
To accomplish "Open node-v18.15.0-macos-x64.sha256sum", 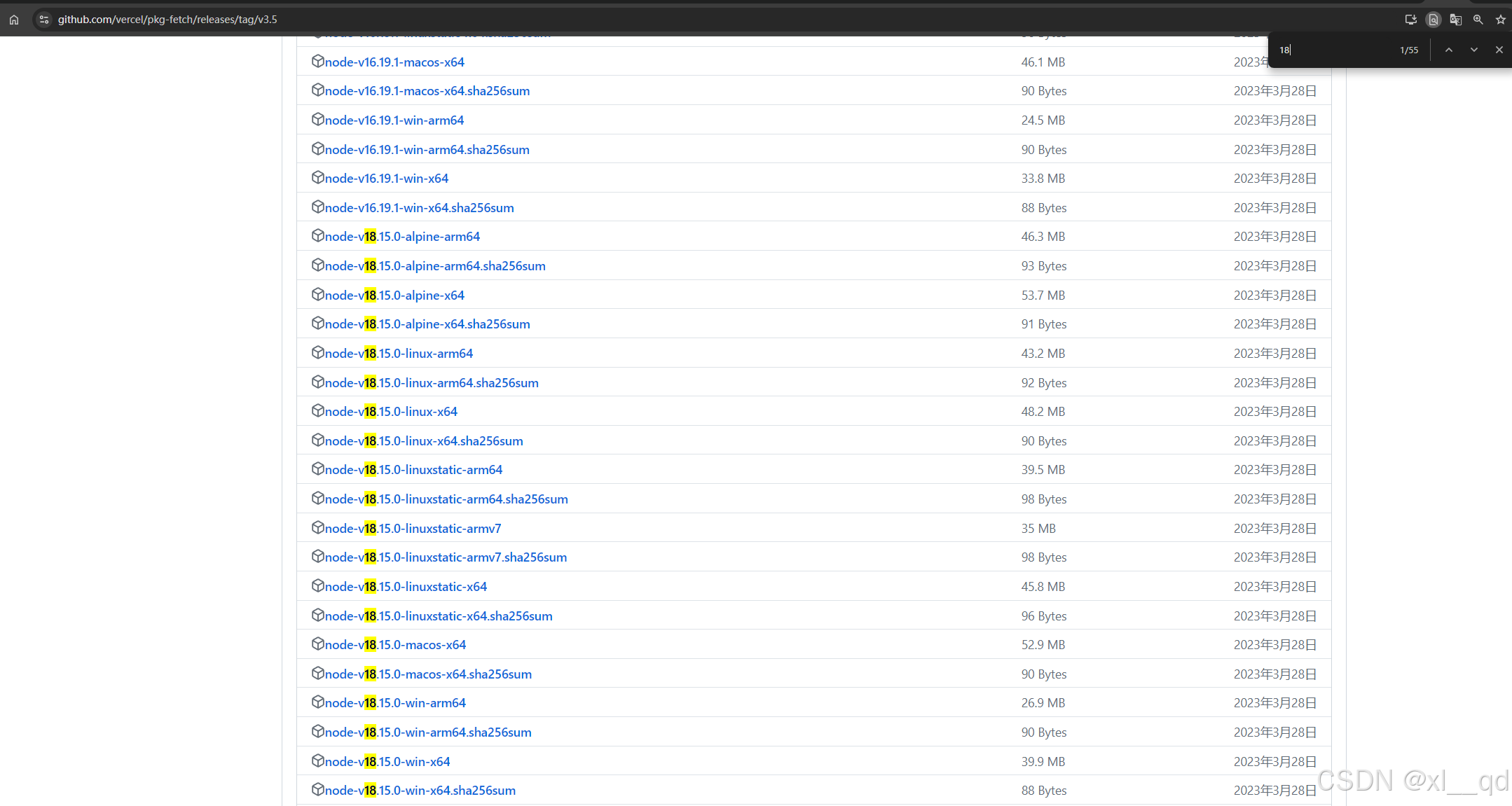I will (427, 673).
